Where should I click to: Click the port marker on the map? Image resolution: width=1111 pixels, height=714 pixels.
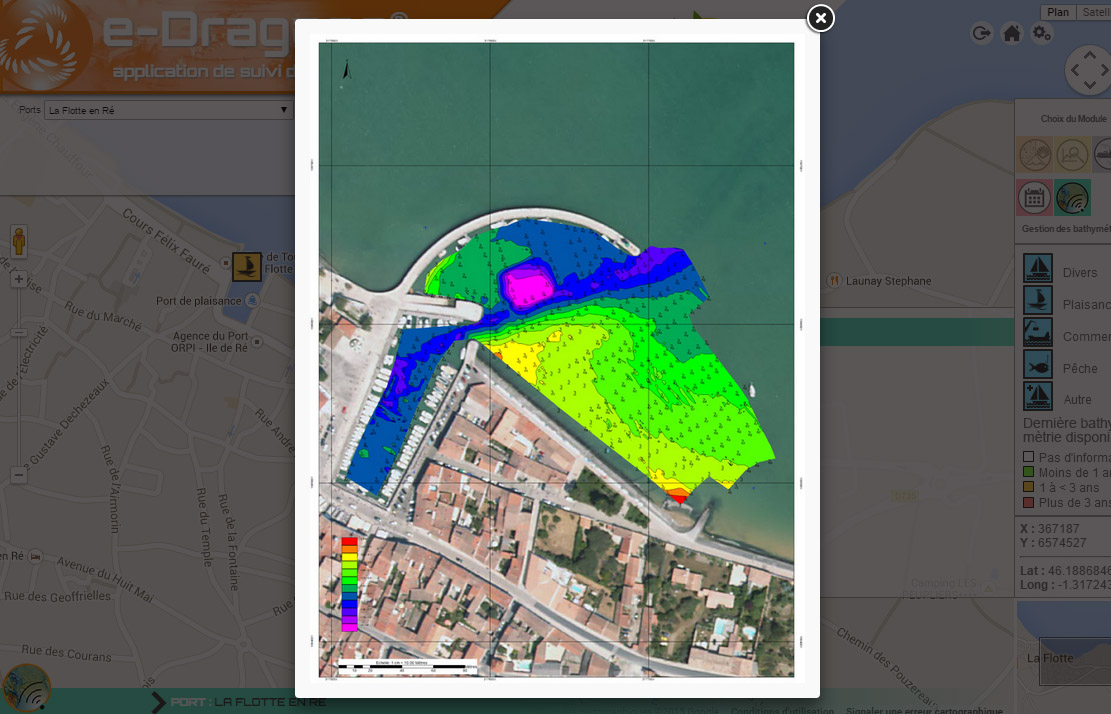[x=247, y=266]
